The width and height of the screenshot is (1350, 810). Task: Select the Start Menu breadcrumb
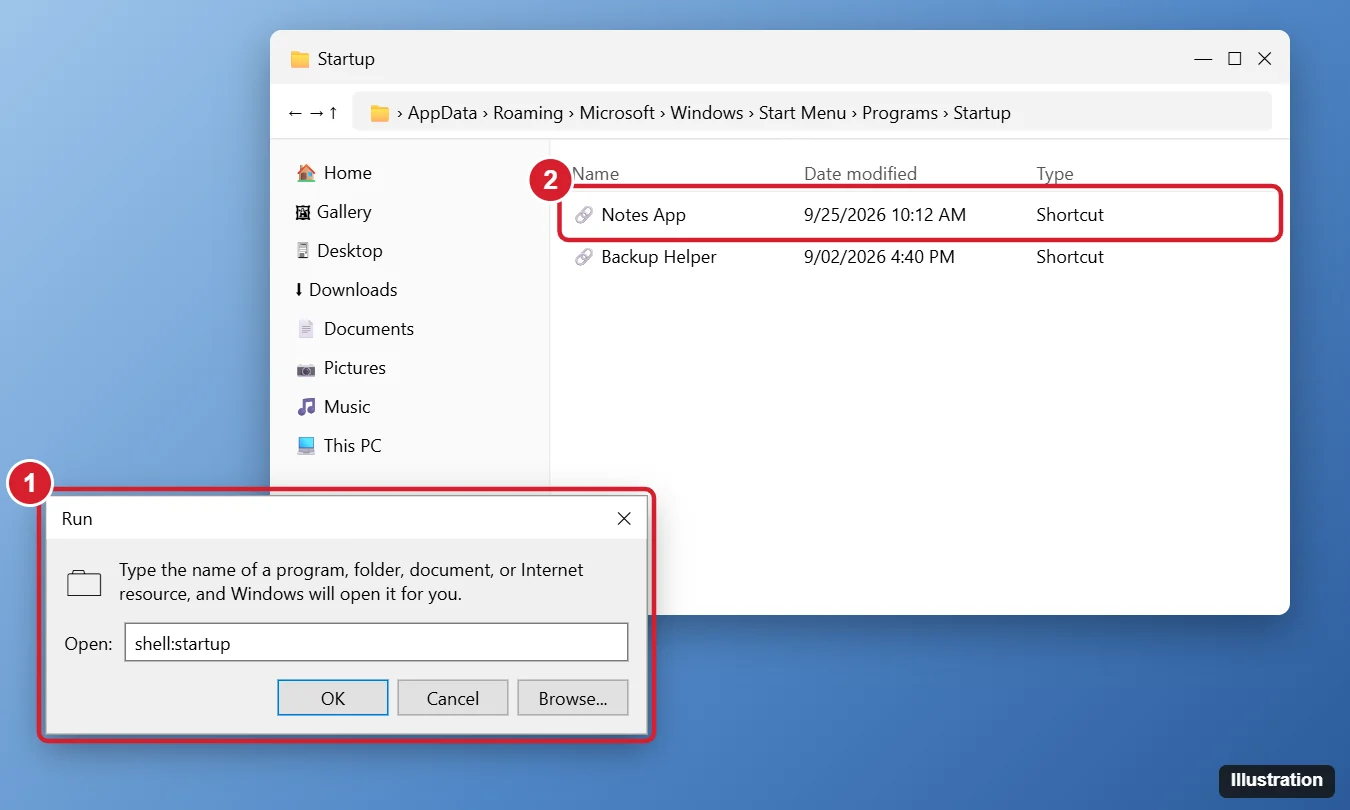coord(803,113)
